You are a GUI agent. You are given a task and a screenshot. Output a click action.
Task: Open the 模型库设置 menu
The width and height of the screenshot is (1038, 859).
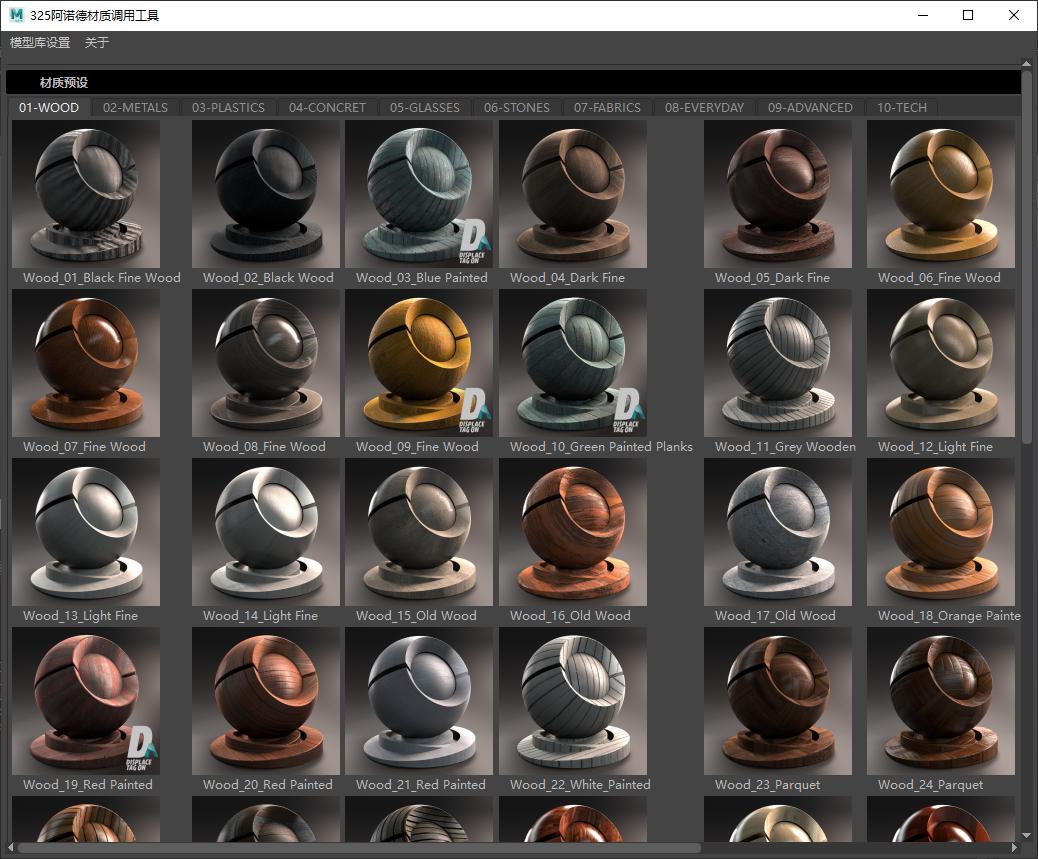click(x=40, y=43)
